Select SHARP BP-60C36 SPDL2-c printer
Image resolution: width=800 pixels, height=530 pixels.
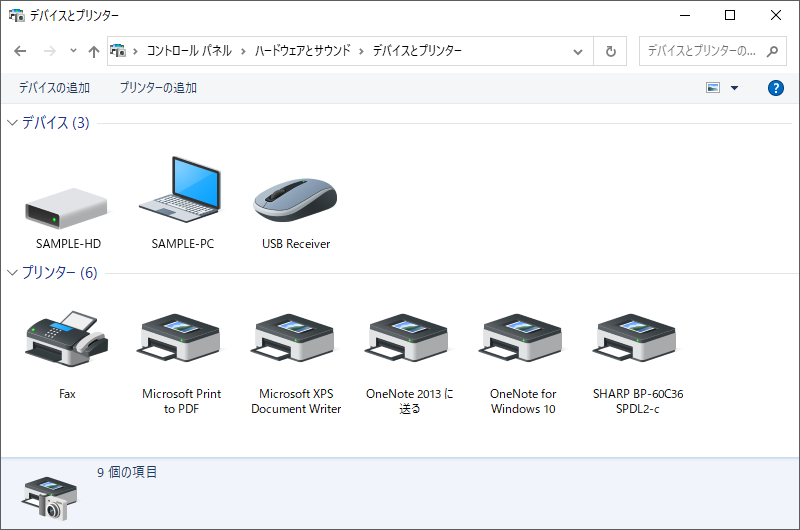637,338
